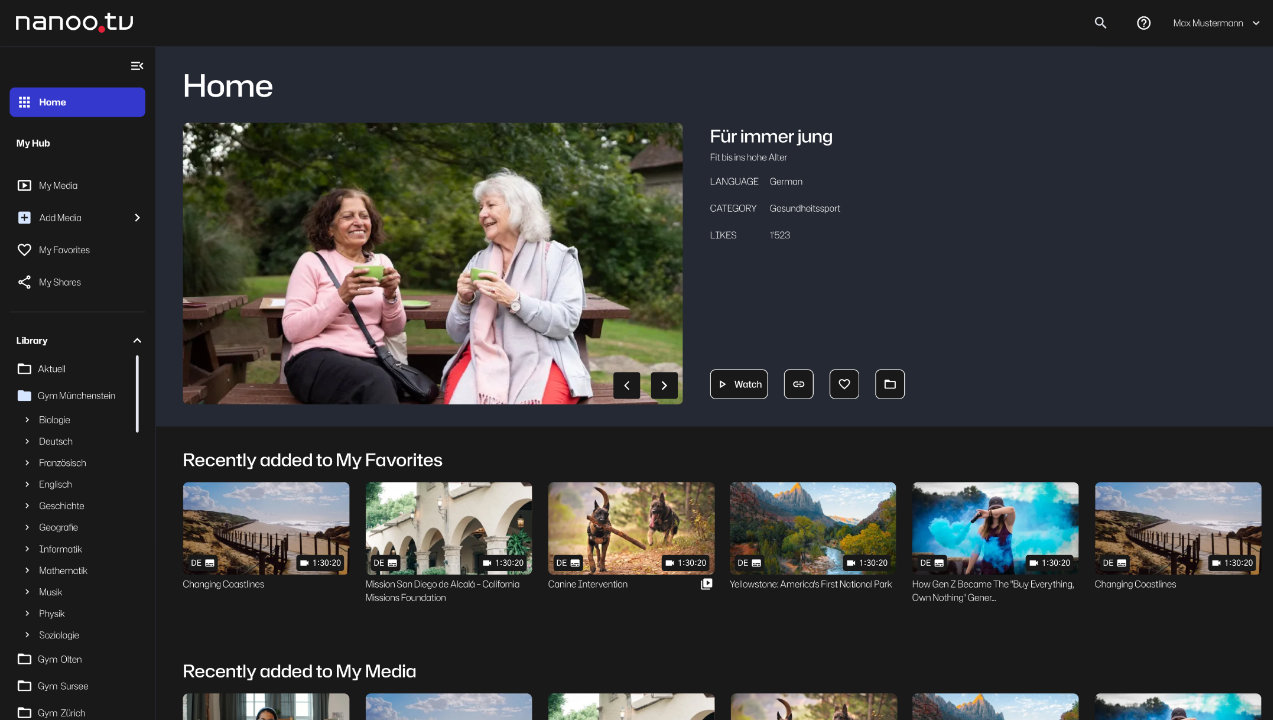Expand the Englisch subfolder chevron
The height and width of the screenshot is (720, 1273).
click(x=27, y=484)
